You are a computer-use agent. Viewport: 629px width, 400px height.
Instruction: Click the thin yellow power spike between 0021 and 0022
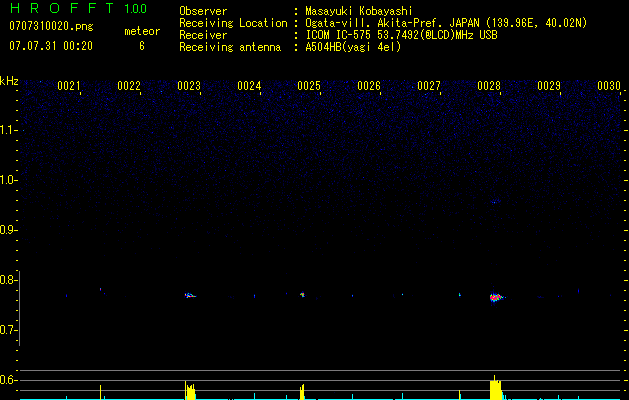[x=100, y=392]
